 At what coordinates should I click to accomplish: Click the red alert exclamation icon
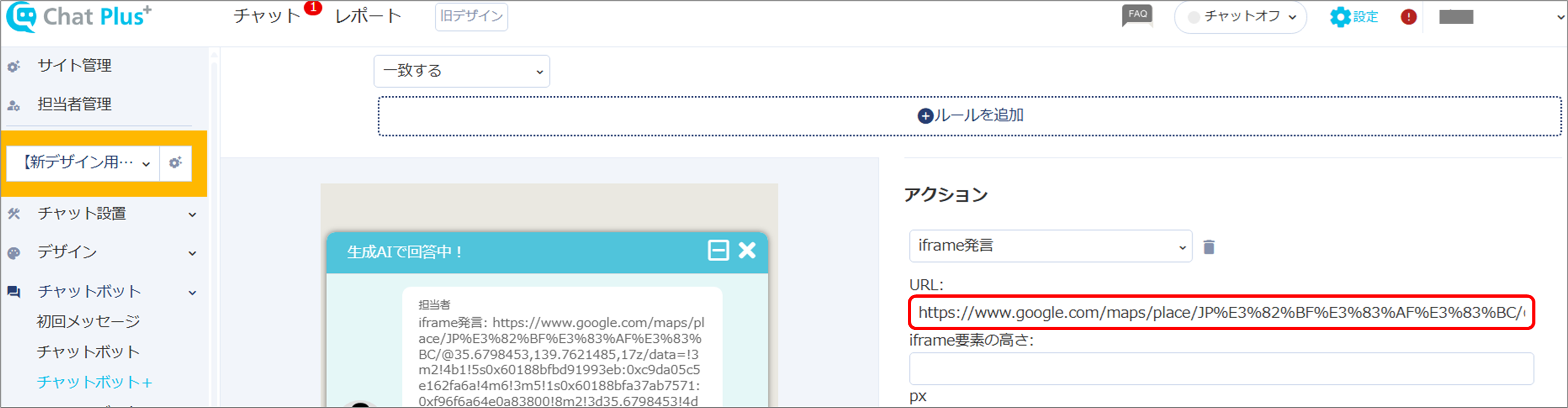pos(1409,17)
